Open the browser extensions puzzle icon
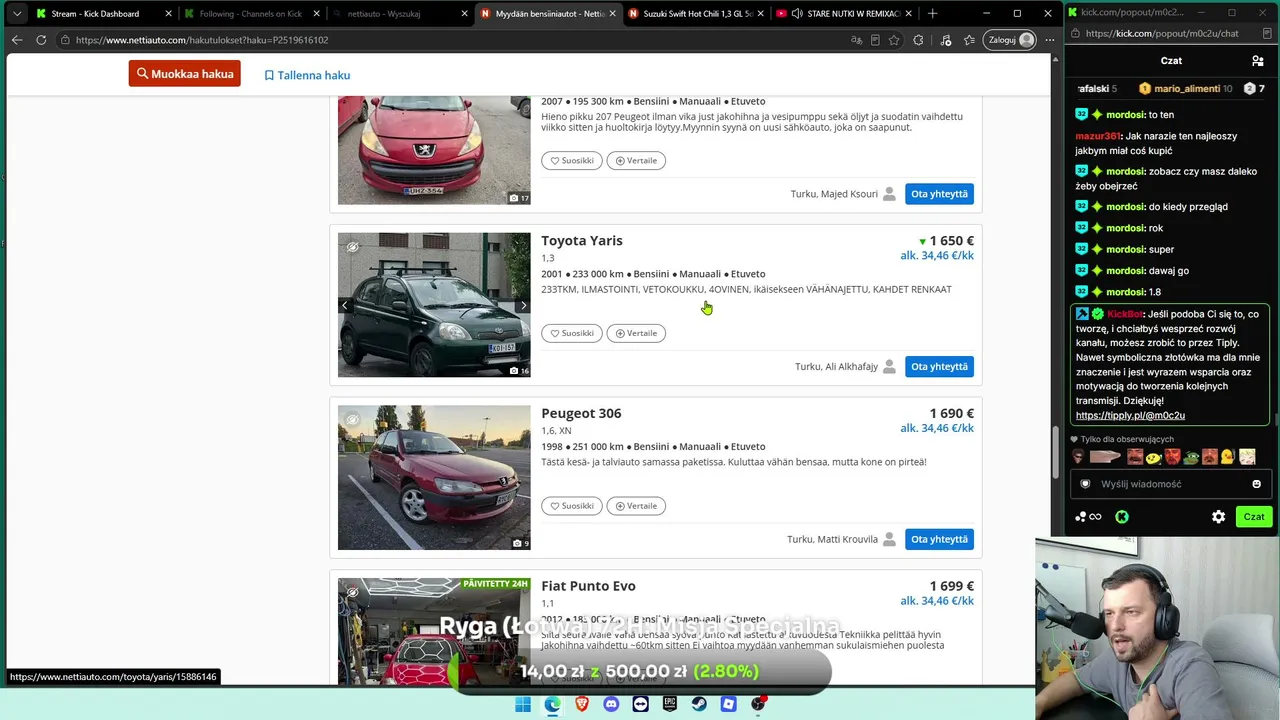The width and height of the screenshot is (1280, 720). pyautogui.click(x=918, y=40)
